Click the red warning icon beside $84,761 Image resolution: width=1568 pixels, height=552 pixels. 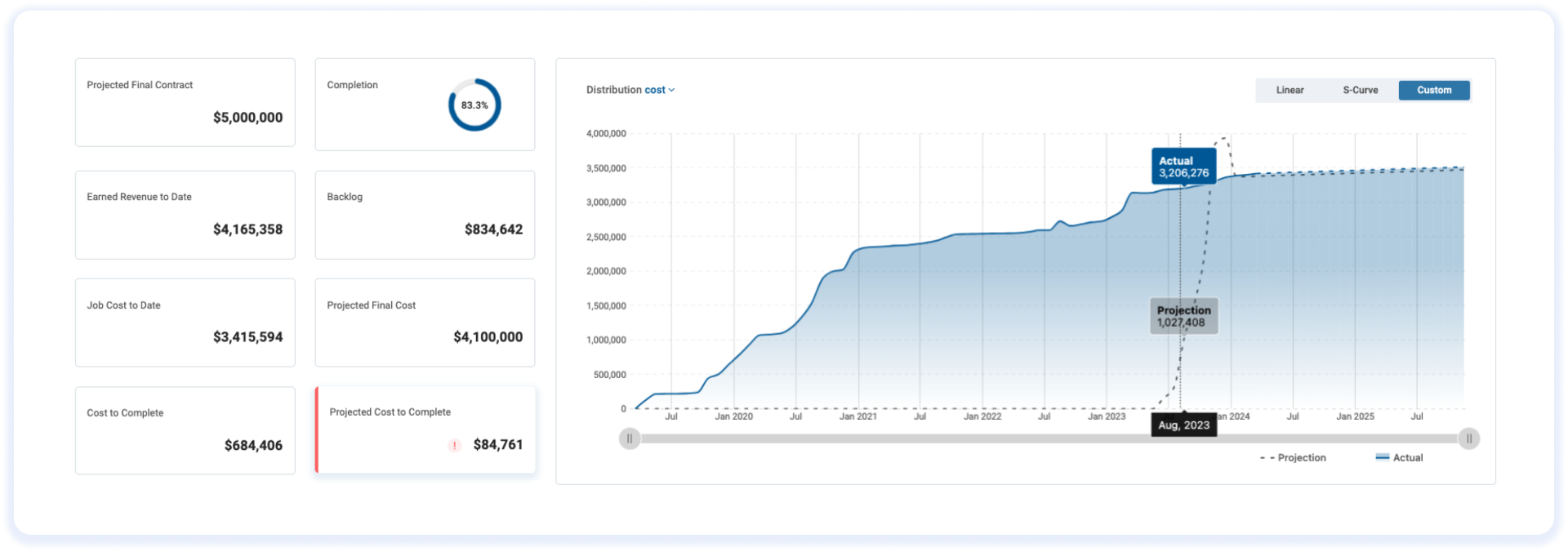point(454,445)
